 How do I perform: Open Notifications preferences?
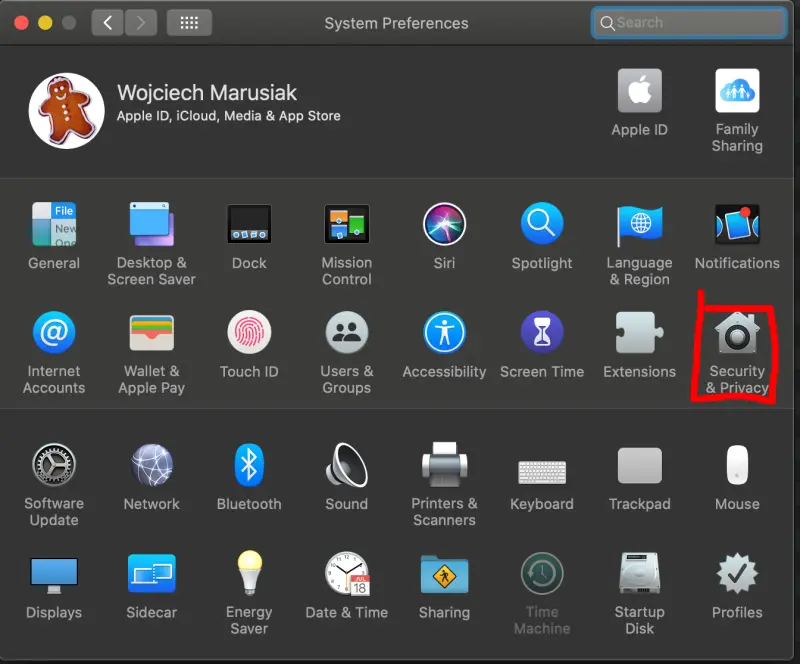[736, 225]
